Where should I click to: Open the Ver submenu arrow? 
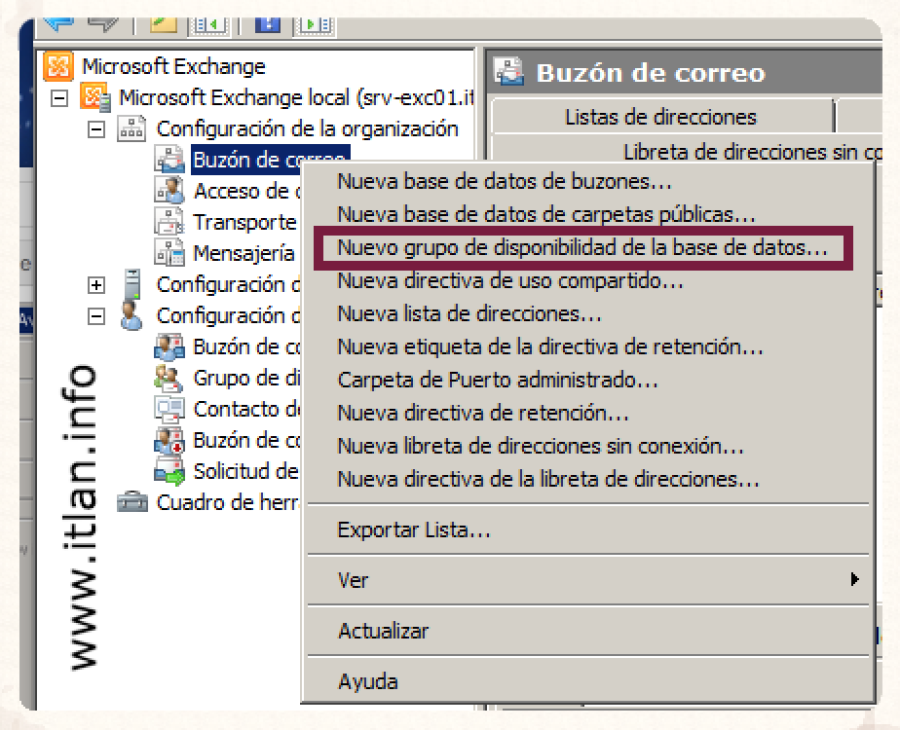(x=854, y=579)
